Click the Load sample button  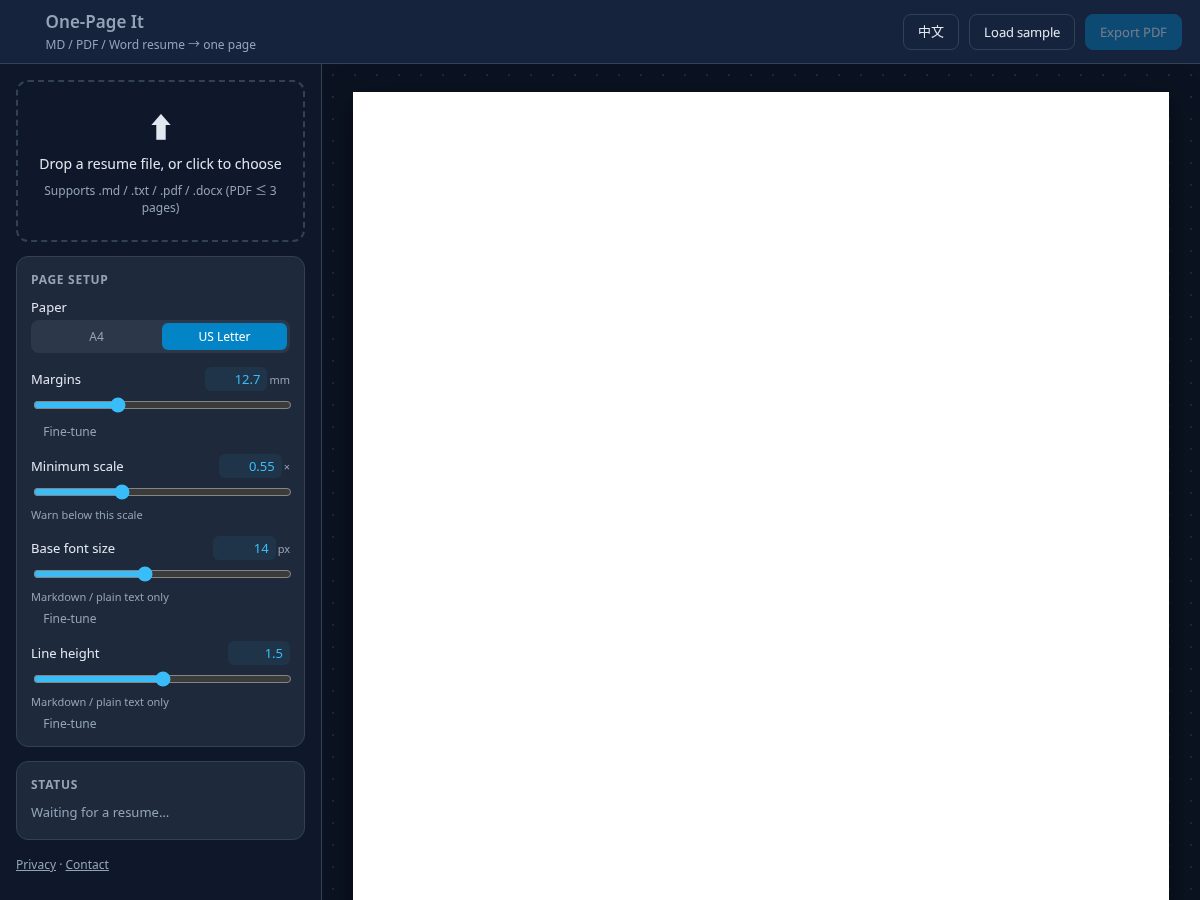[1022, 32]
